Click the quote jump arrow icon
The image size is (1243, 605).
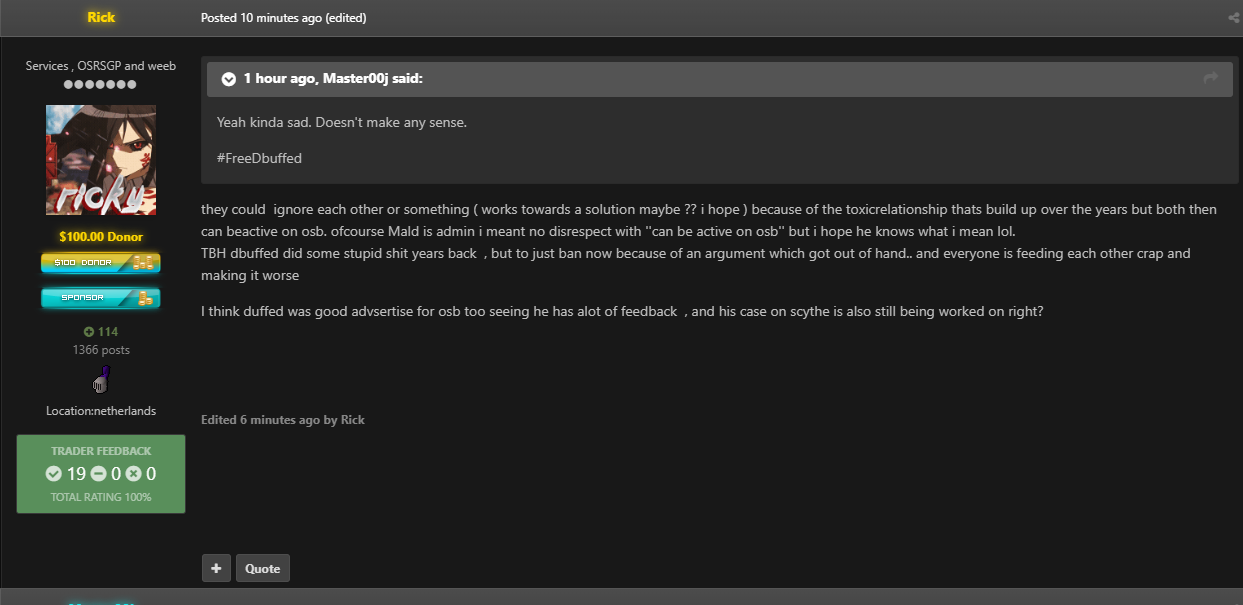click(x=1211, y=78)
